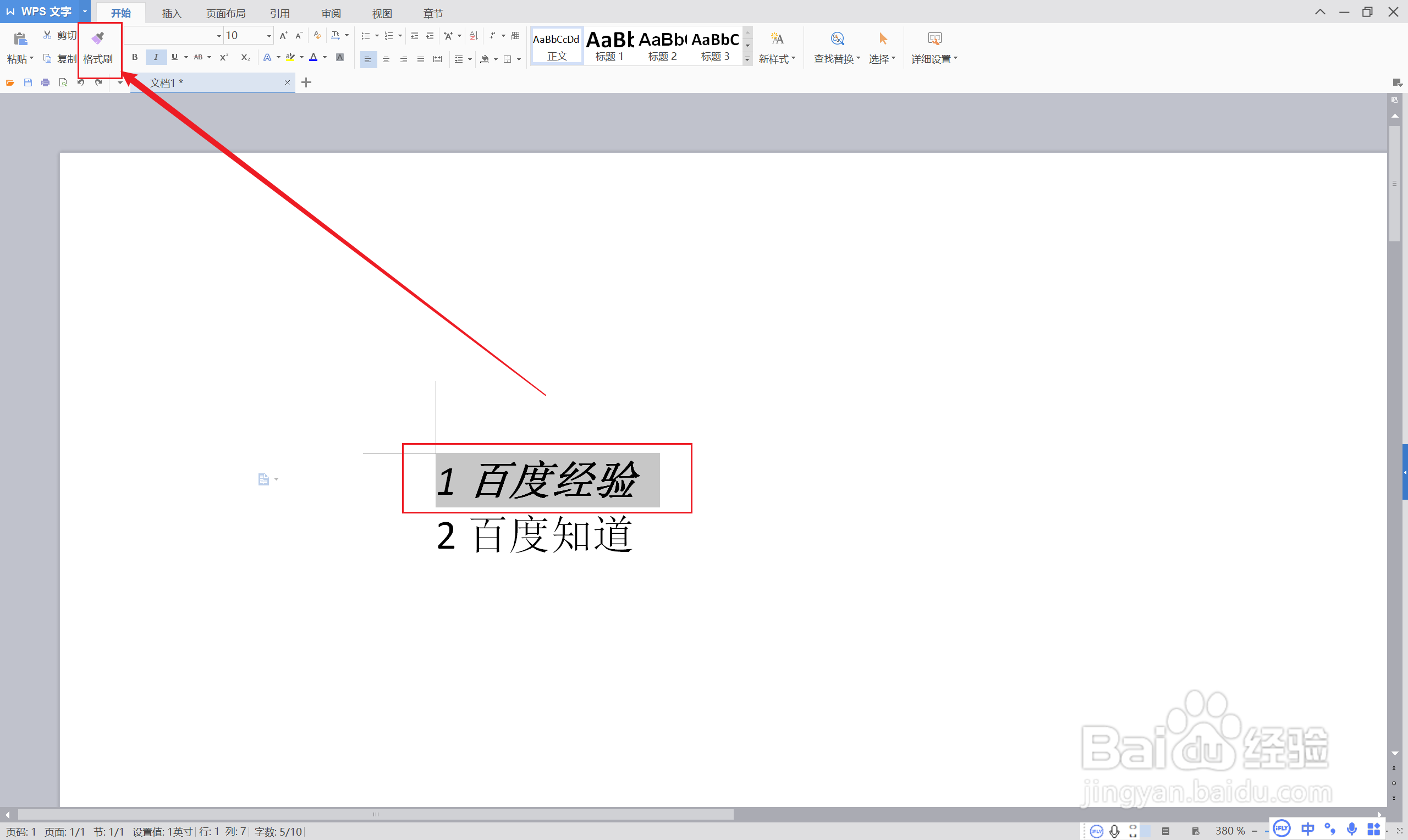
Task: Click the undo arrow icon
Action: click(81, 82)
